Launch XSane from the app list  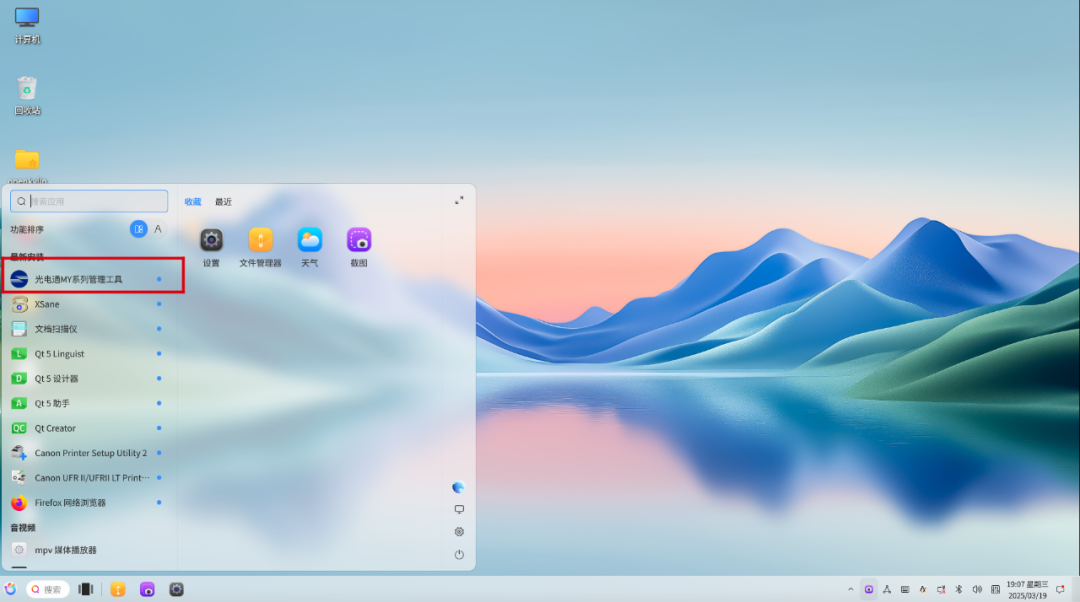tap(90, 304)
